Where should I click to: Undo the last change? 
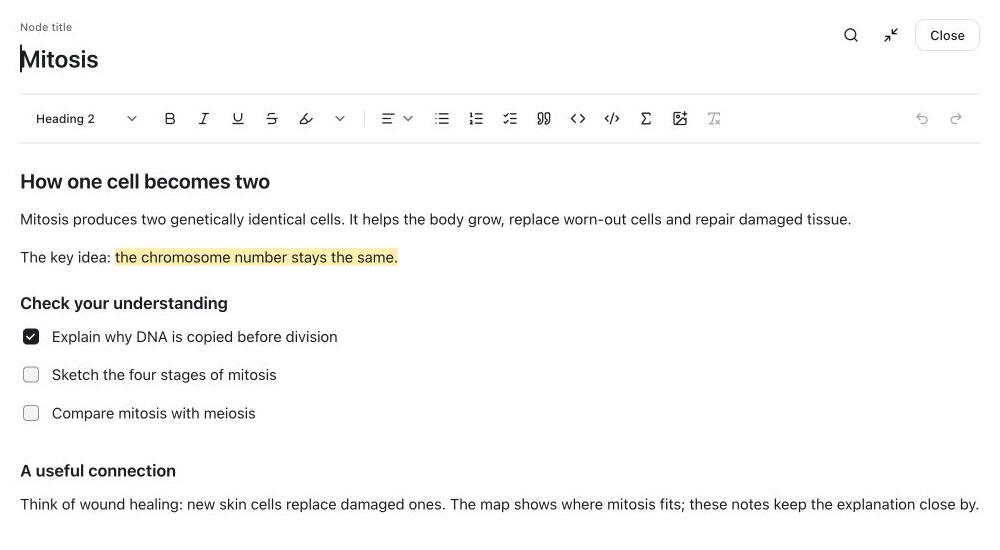tap(922, 119)
